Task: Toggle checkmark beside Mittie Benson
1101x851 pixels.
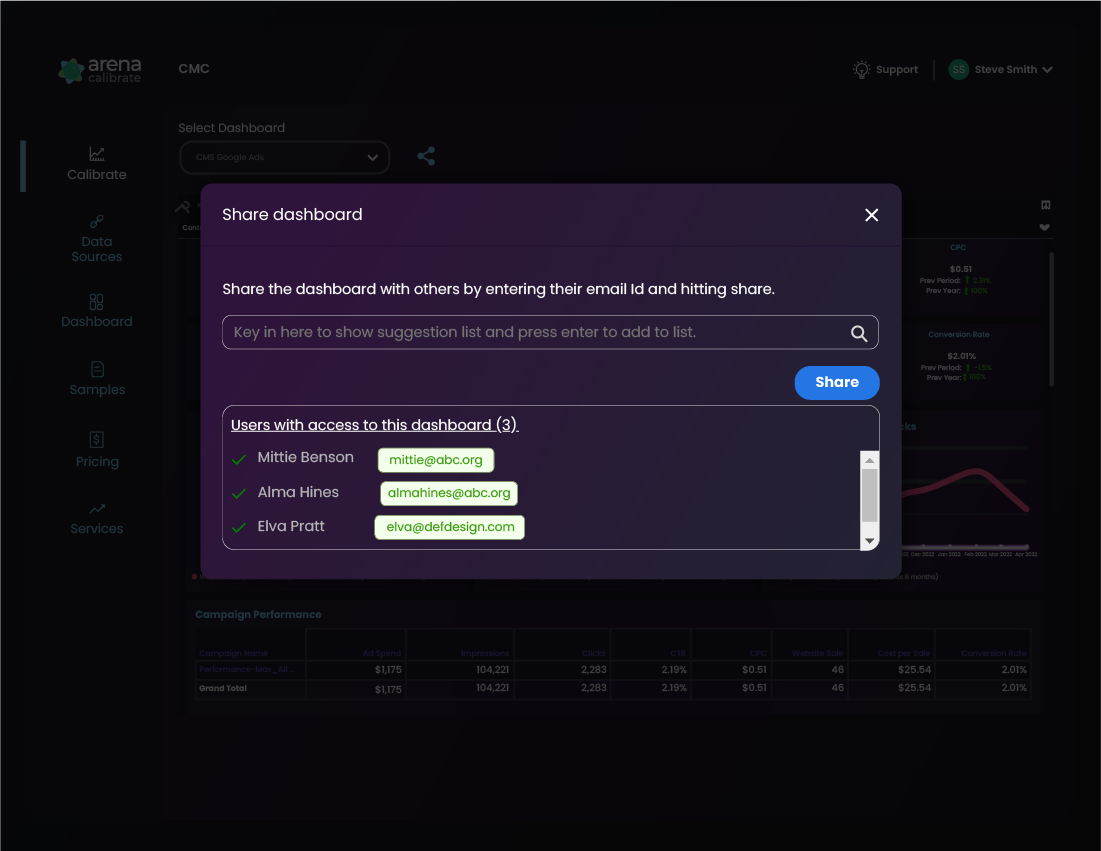Action: [x=239, y=460]
